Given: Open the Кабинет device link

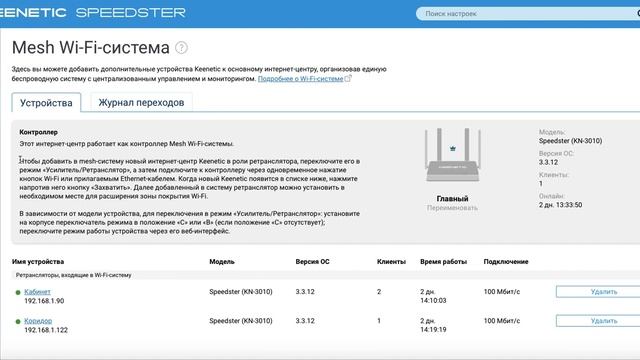Looking at the screenshot, I should (x=38, y=292).
